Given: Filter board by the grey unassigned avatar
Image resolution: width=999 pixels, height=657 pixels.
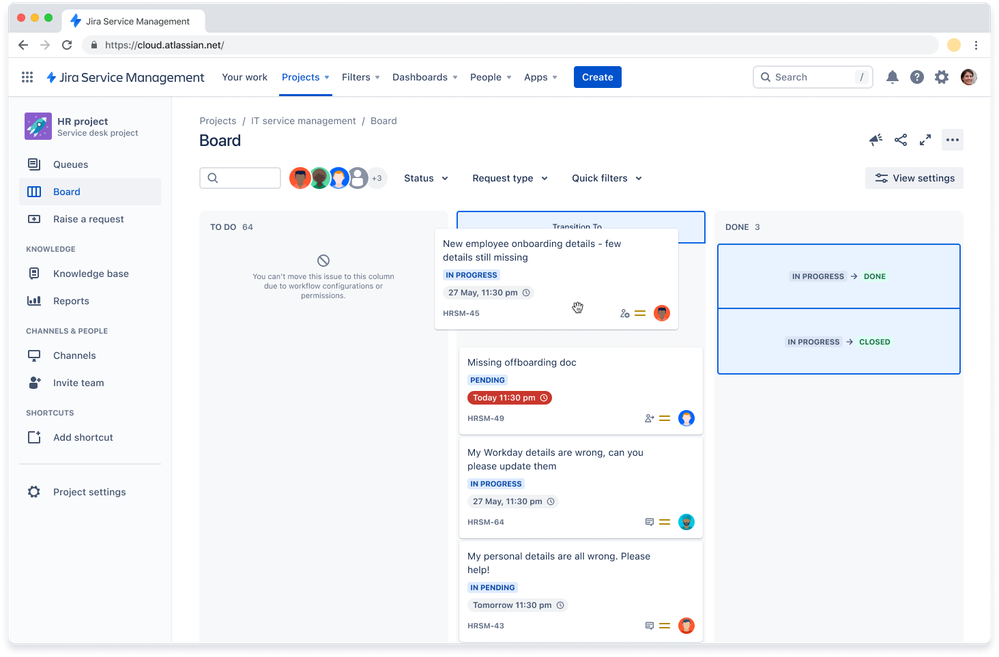Looking at the screenshot, I should (x=358, y=178).
